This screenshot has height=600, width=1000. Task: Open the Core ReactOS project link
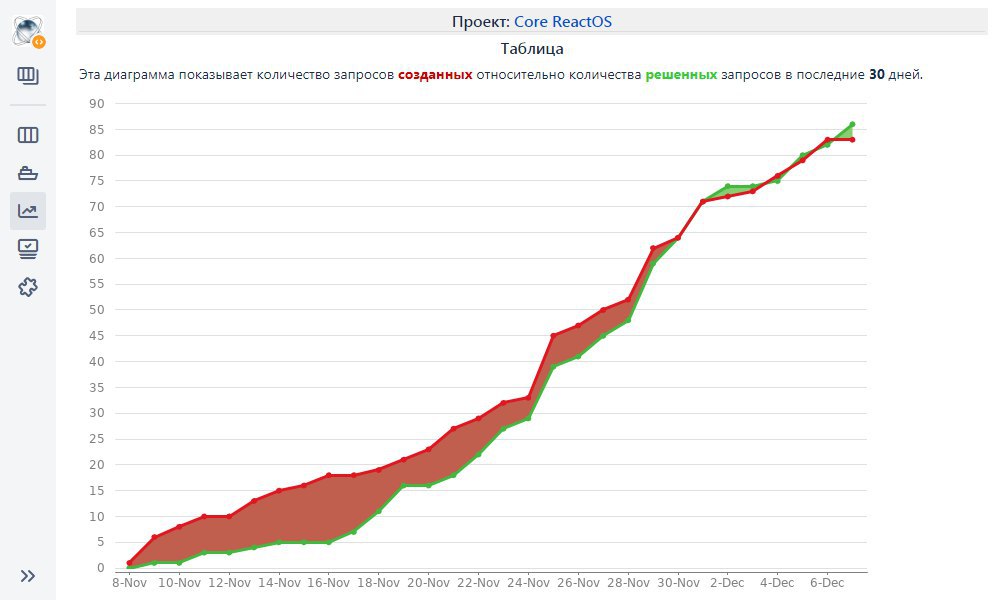pos(562,22)
